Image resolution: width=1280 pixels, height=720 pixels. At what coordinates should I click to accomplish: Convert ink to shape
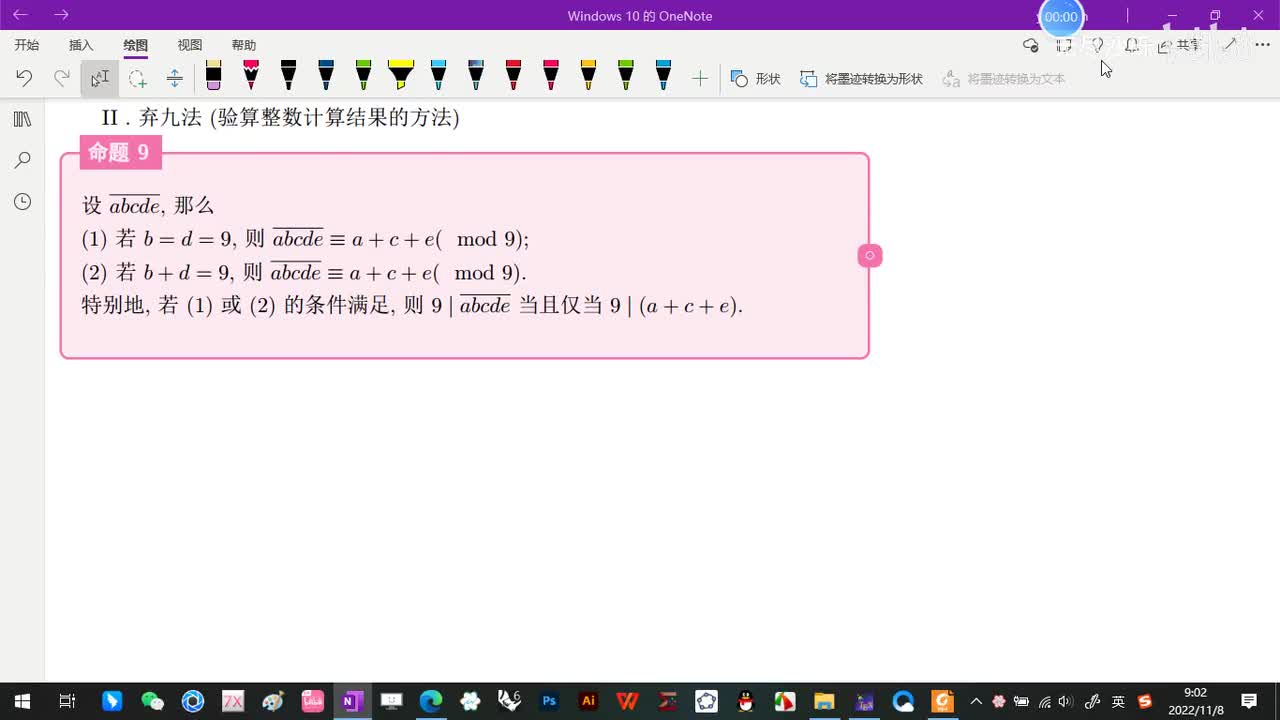pyautogui.click(x=861, y=78)
